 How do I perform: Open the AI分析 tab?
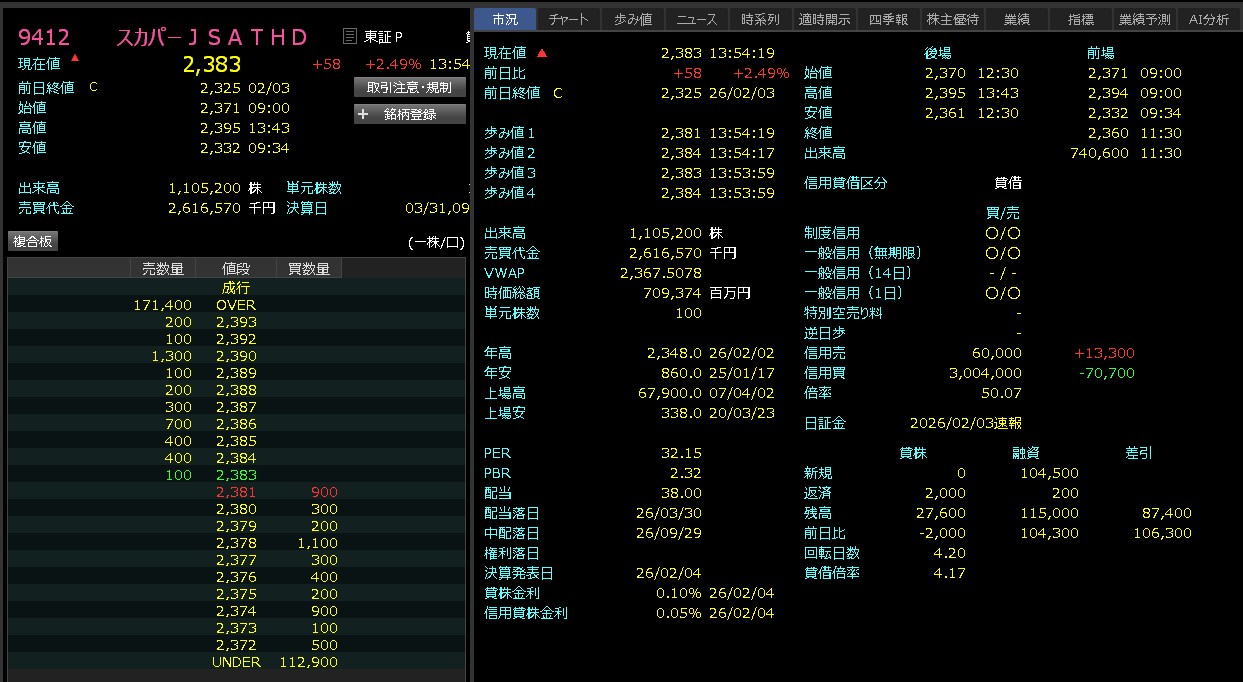coord(1209,19)
